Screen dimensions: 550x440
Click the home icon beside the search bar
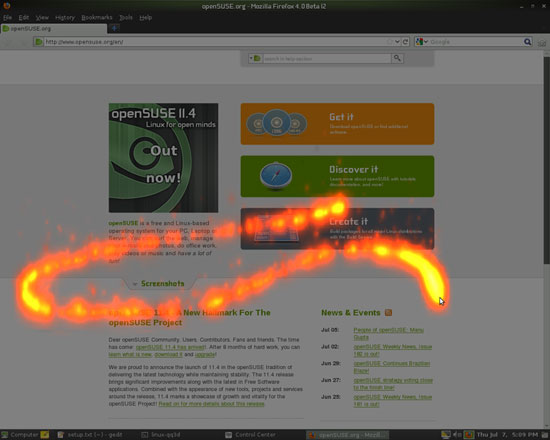click(542, 42)
